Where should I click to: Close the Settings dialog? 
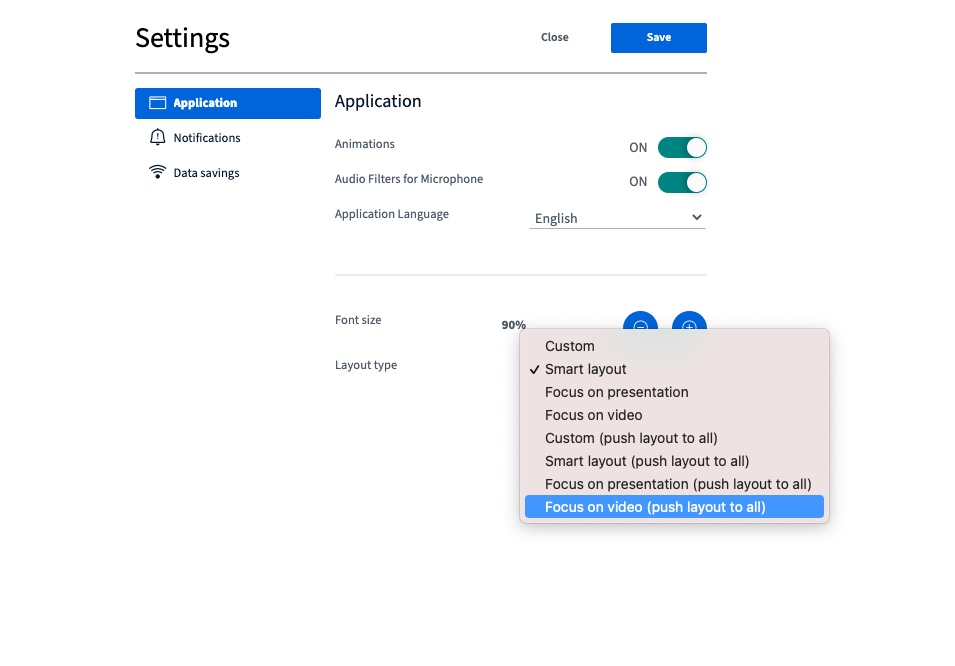pos(554,37)
